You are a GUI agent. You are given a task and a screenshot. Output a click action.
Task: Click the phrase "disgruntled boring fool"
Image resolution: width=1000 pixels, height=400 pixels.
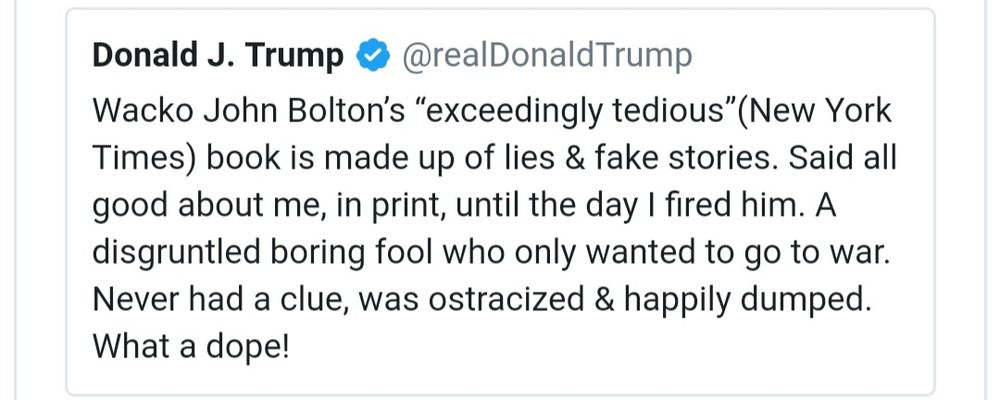coord(258,252)
